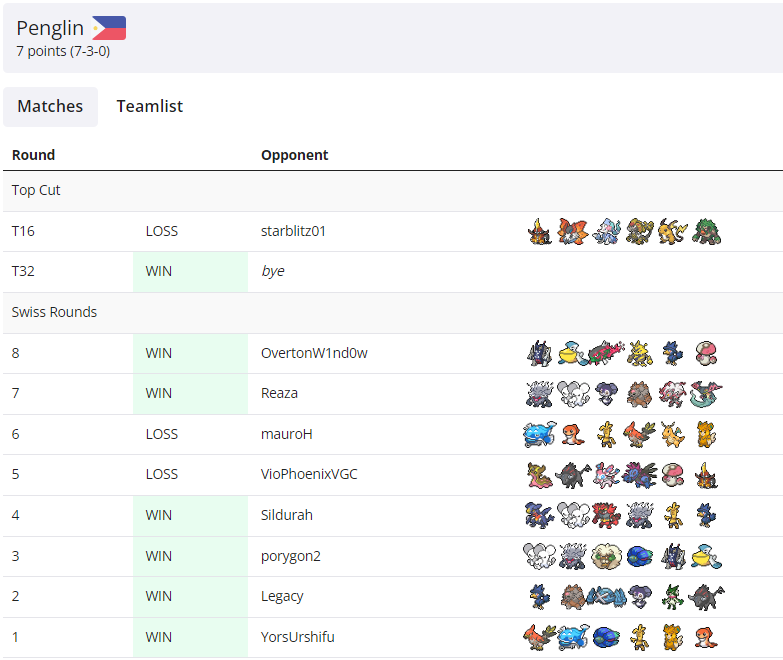The image size is (783, 660).
Task: Click the Round column header
Action: click(33, 155)
